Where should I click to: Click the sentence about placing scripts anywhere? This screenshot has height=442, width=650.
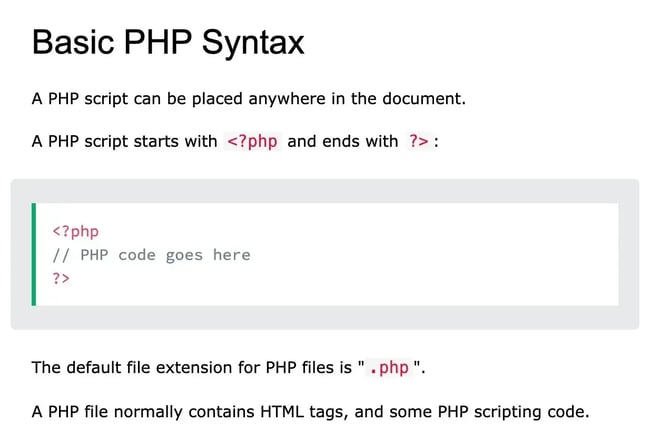click(x=249, y=99)
